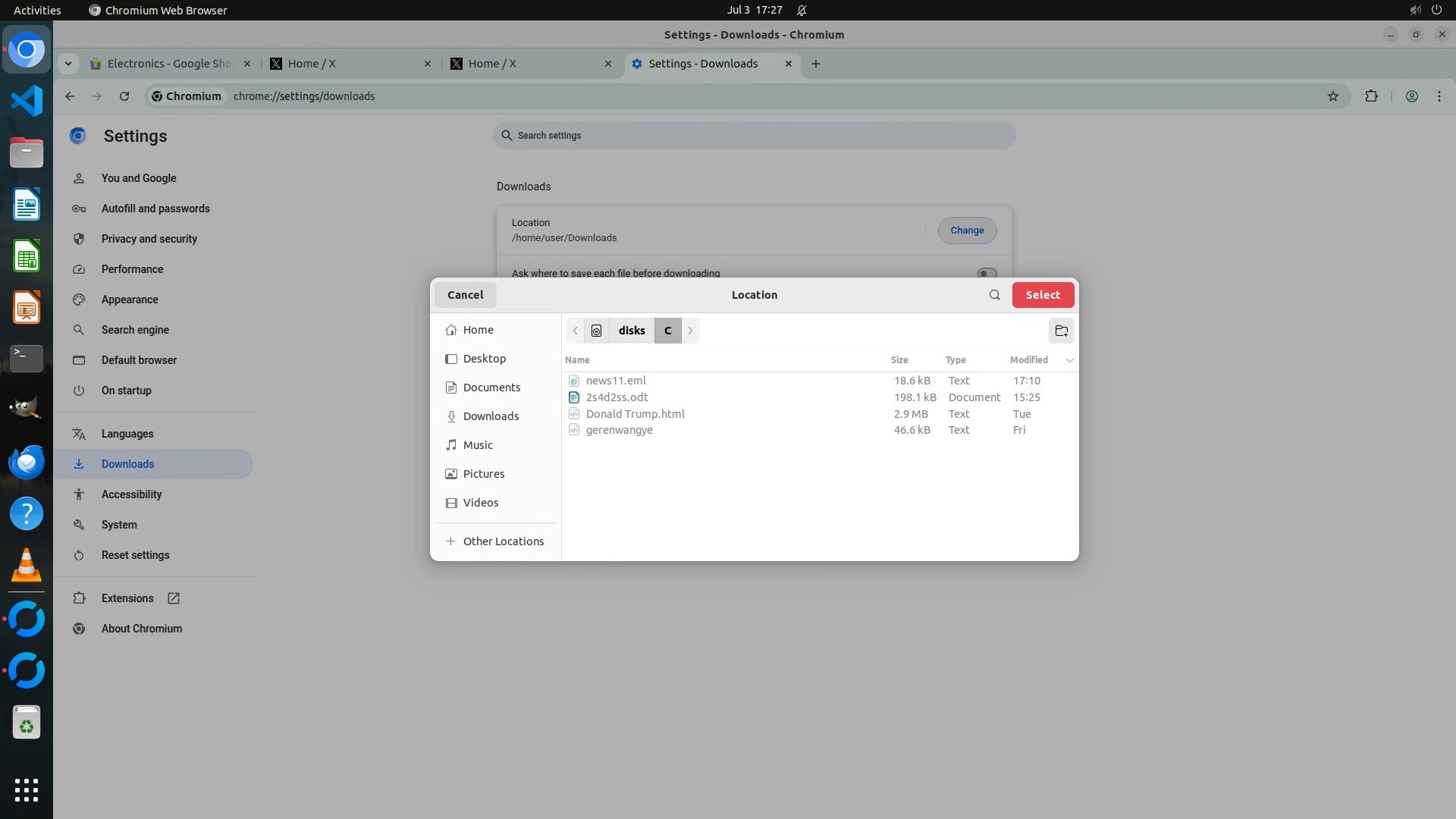The height and width of the screenshot is (819, 1456).
Task: Toggle system notifications bell in the top bar
Action: (802, 11)
